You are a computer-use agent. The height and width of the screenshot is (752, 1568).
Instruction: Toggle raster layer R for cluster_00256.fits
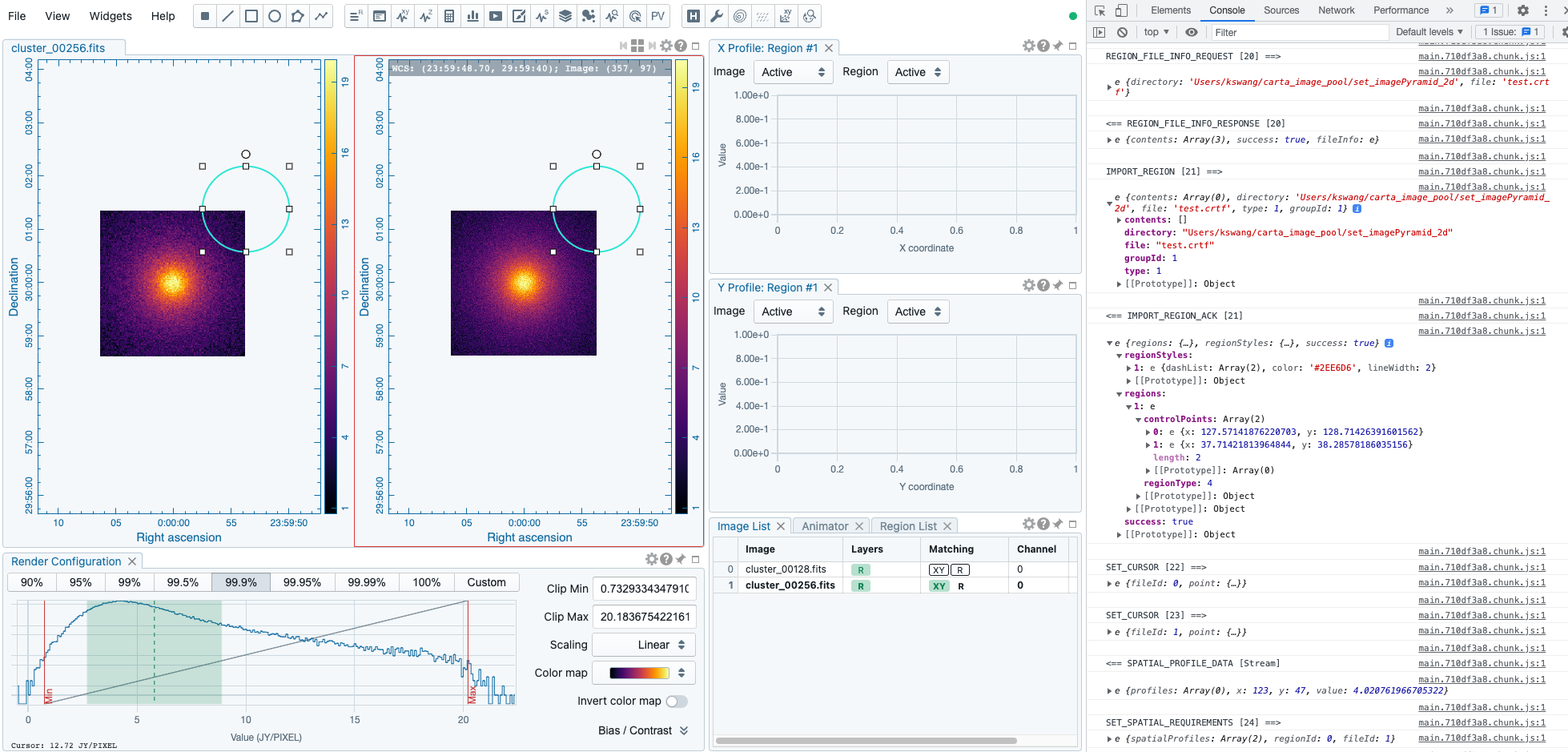(x=861, y=586)
